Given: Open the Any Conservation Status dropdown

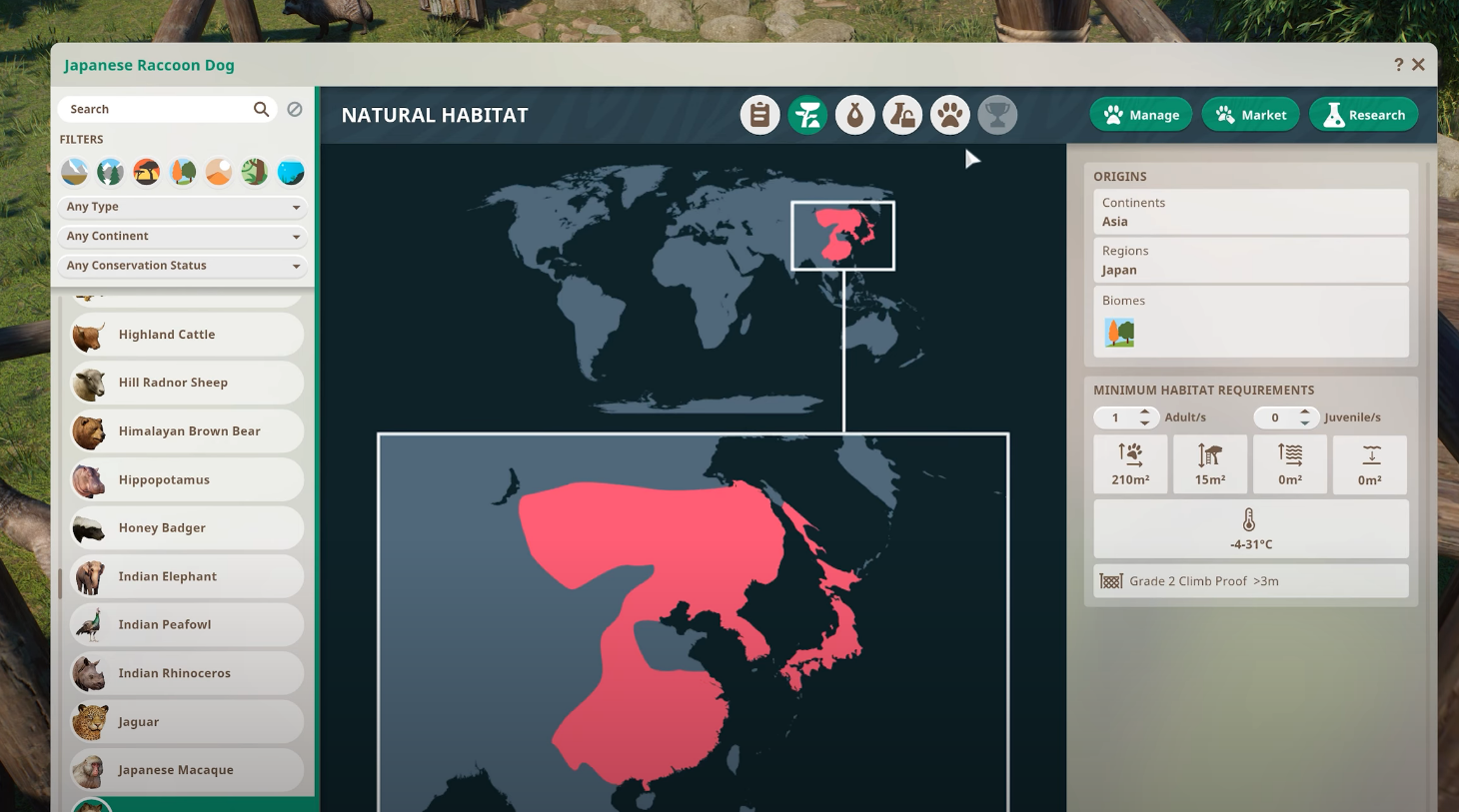Looking at the screenshot, I should (183, 266).
